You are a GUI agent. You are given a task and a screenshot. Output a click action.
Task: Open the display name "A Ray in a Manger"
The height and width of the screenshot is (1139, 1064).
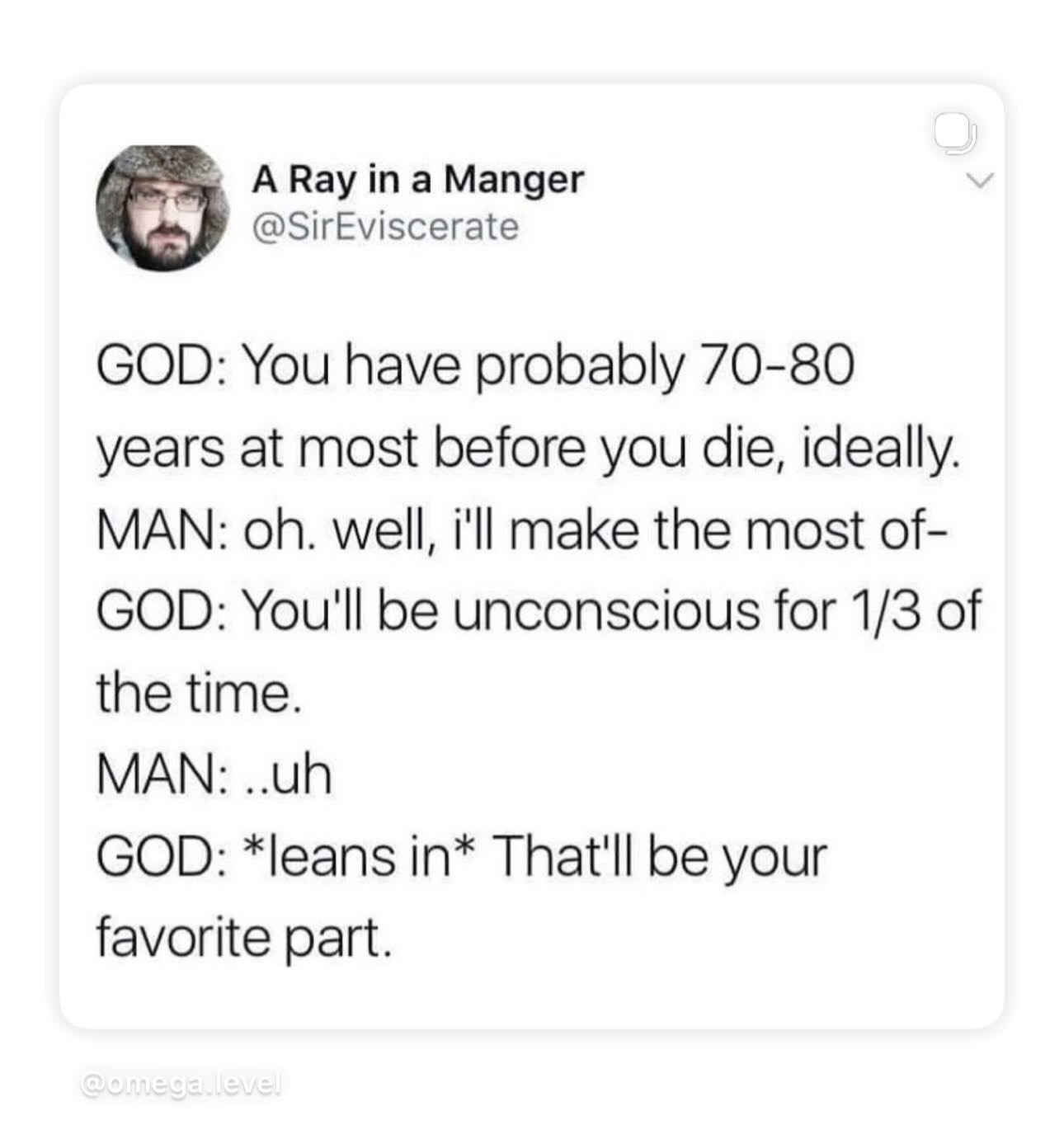[417, 179]
